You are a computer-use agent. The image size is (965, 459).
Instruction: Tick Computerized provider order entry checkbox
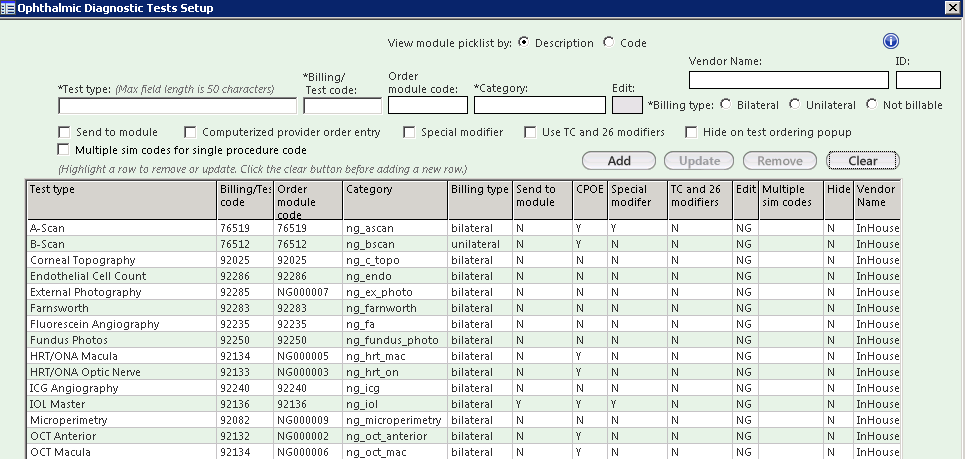[x=190, y=132]
